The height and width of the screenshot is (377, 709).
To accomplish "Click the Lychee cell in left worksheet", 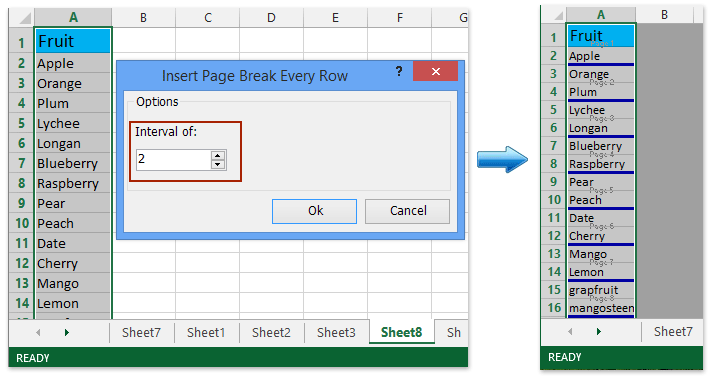I will coord(73,123).
